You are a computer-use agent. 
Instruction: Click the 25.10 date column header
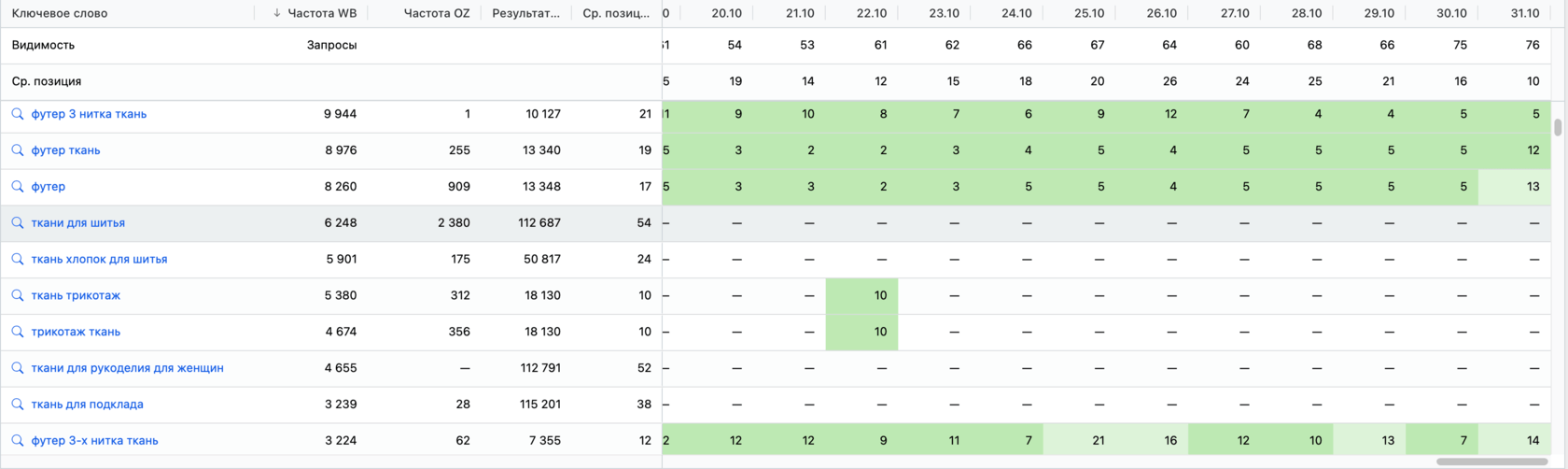[x=1088, y=13]
